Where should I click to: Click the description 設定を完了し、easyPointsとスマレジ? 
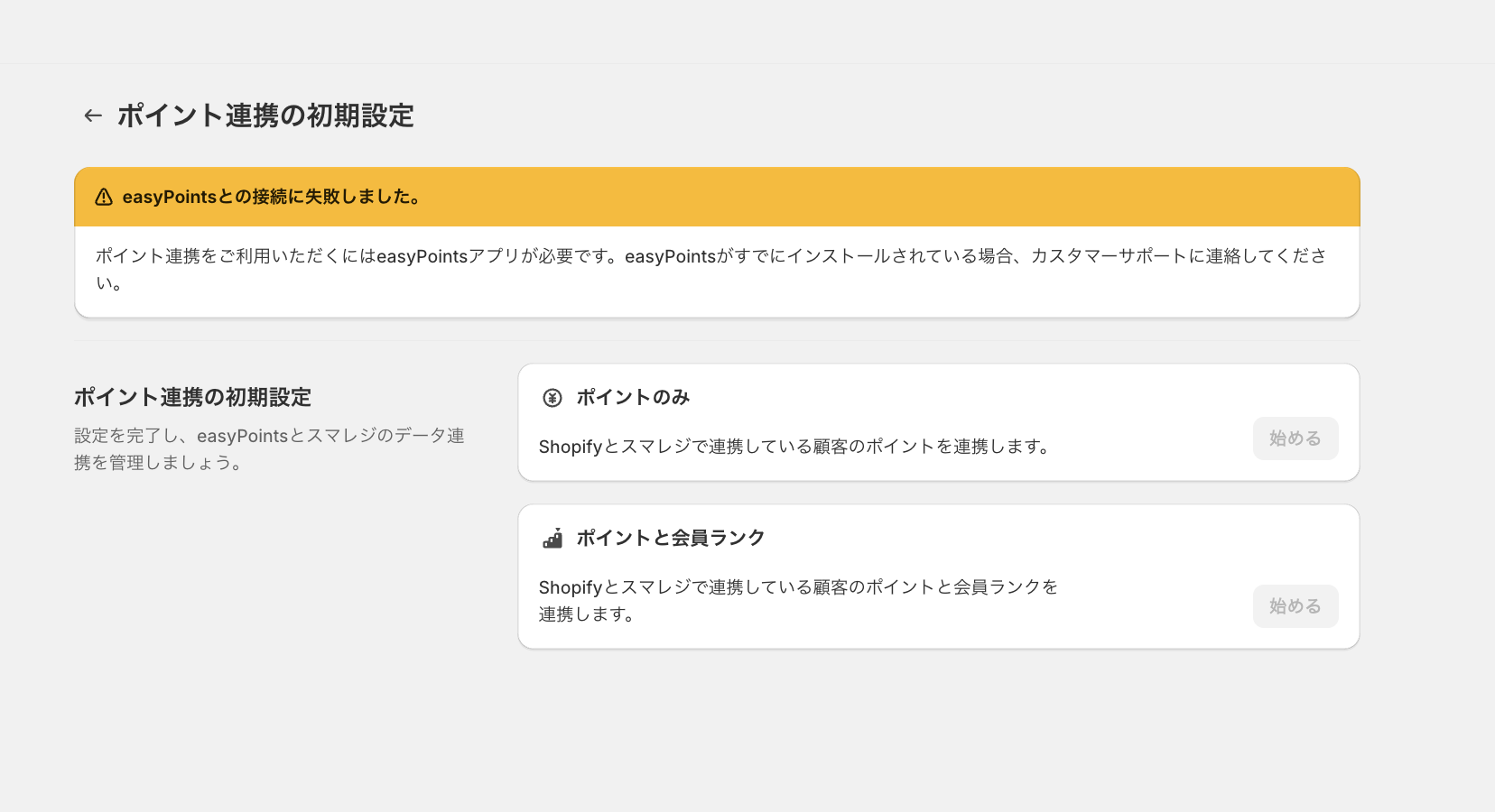coord(269,449)
